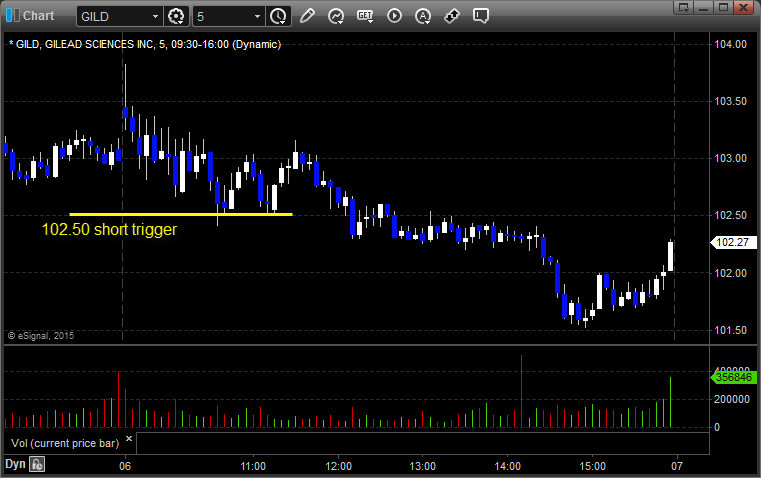Viewport: 761px width, 478px height.
Task: Click the 200000 volume axis label
Action: (x=732, y=399)
